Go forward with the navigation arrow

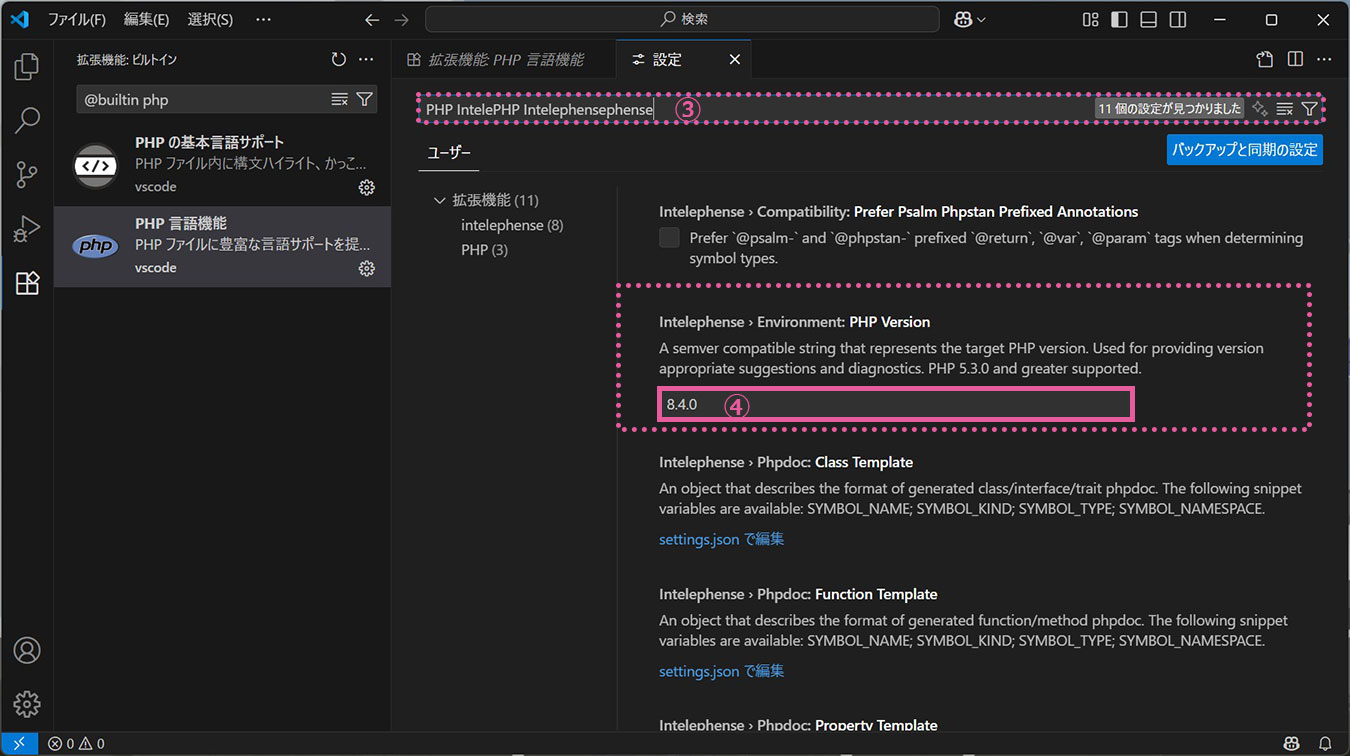401,20
